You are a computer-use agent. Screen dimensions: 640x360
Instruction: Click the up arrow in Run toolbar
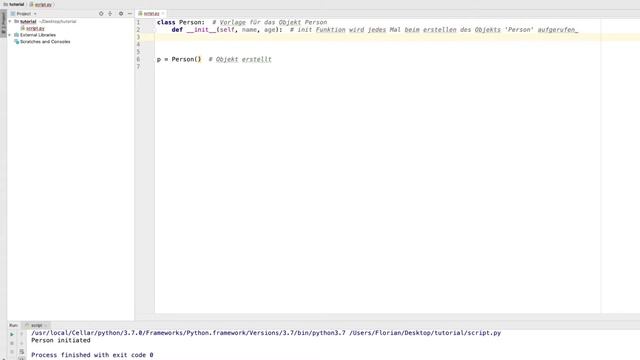[22, 334]
